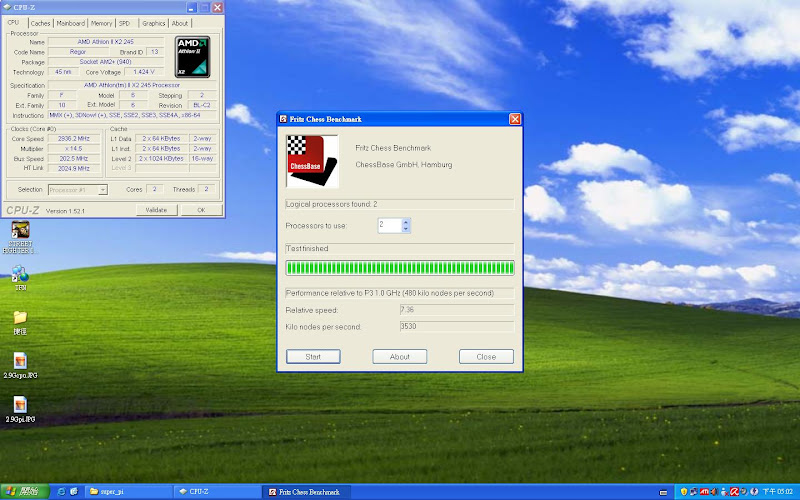Screen dimensions: 800x500
Task: Increase processors to use with the up arrow
Action: coord(406,222)
